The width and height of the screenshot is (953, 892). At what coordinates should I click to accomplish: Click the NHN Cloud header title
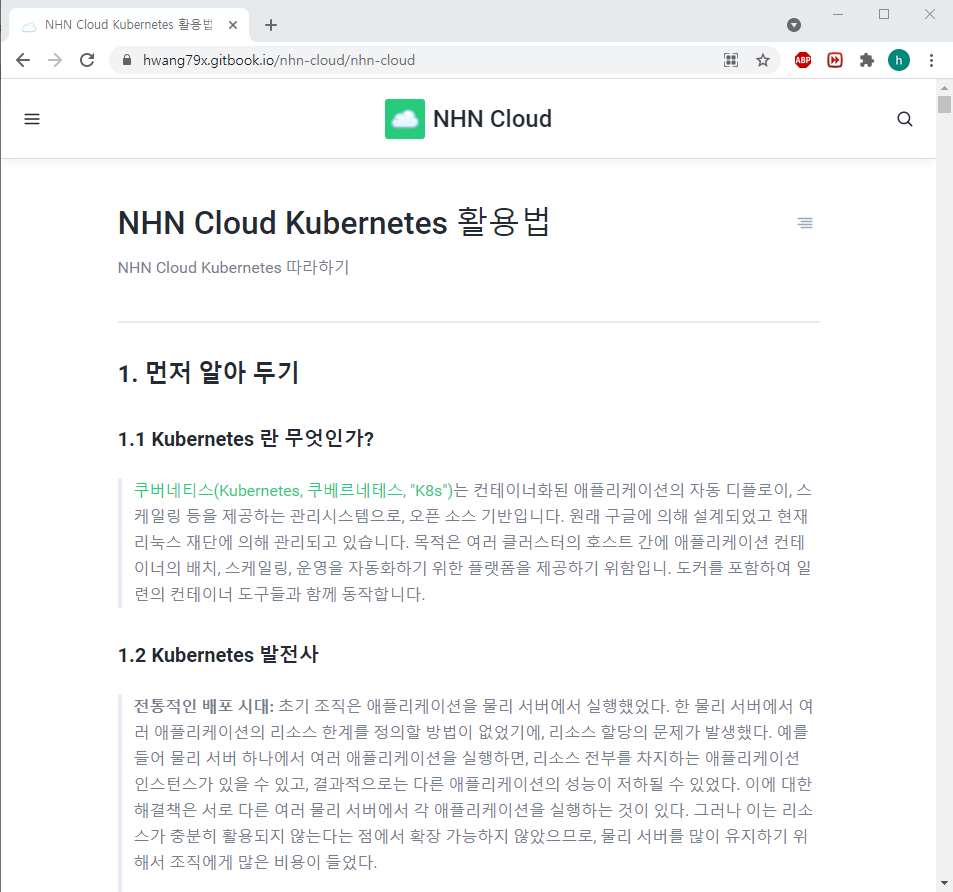(x=492, y=119)
